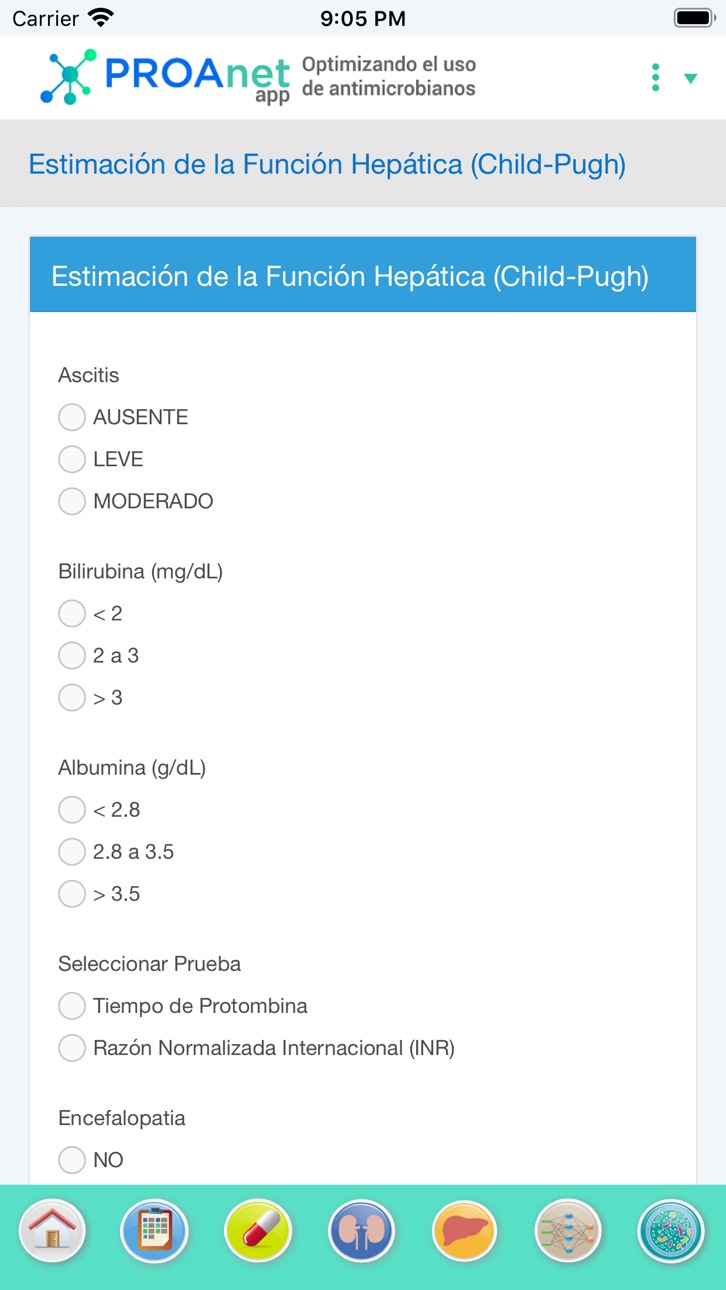Open the kidney function icon
Image resolution: width=726 pixels, height=1290 pixels.
(x=361, y=1231)
